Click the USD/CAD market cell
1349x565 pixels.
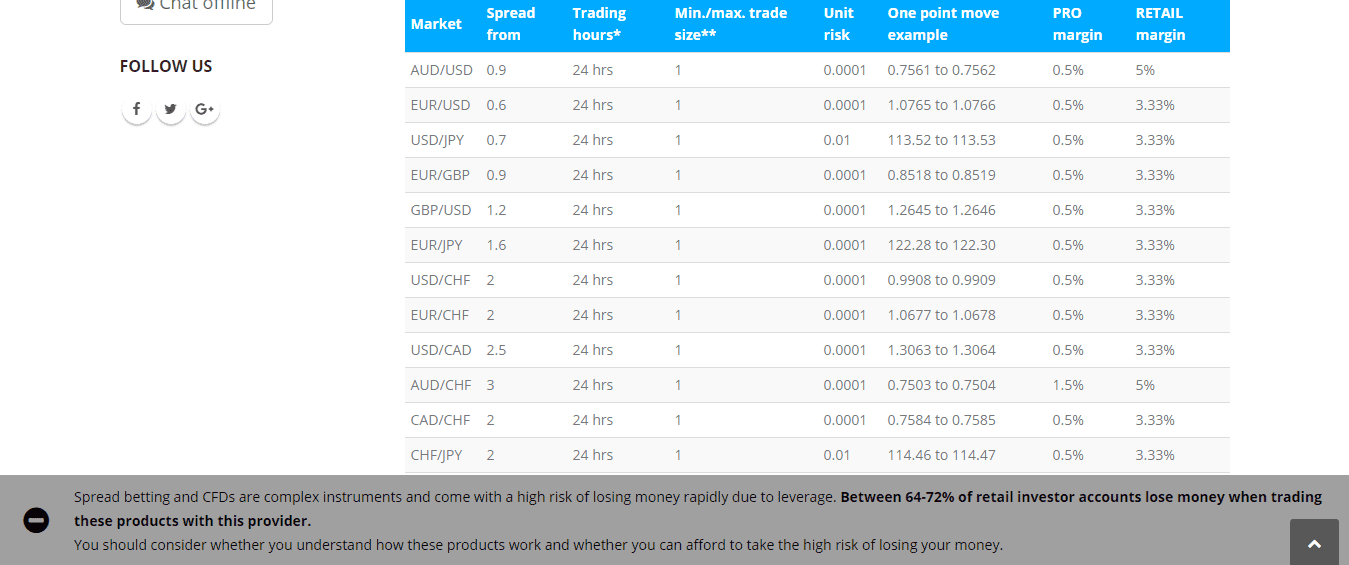pyautogui.click(x=440, y=350)
